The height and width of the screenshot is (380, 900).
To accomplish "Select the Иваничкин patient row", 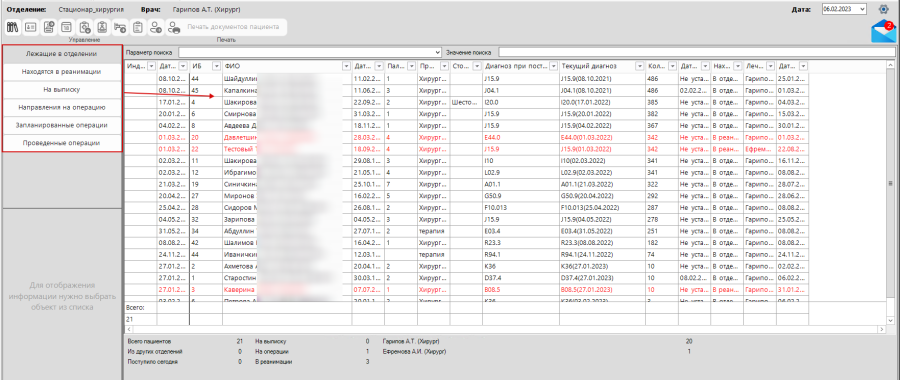I will (x=466, y=254).
